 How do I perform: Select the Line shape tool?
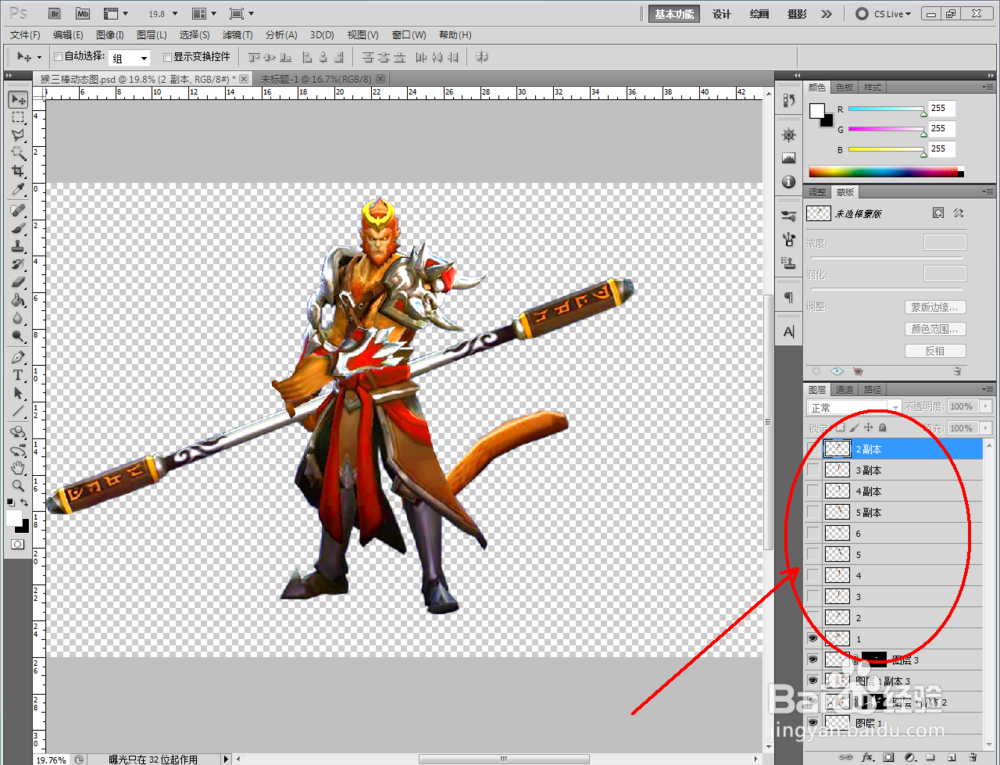[18, 411]
